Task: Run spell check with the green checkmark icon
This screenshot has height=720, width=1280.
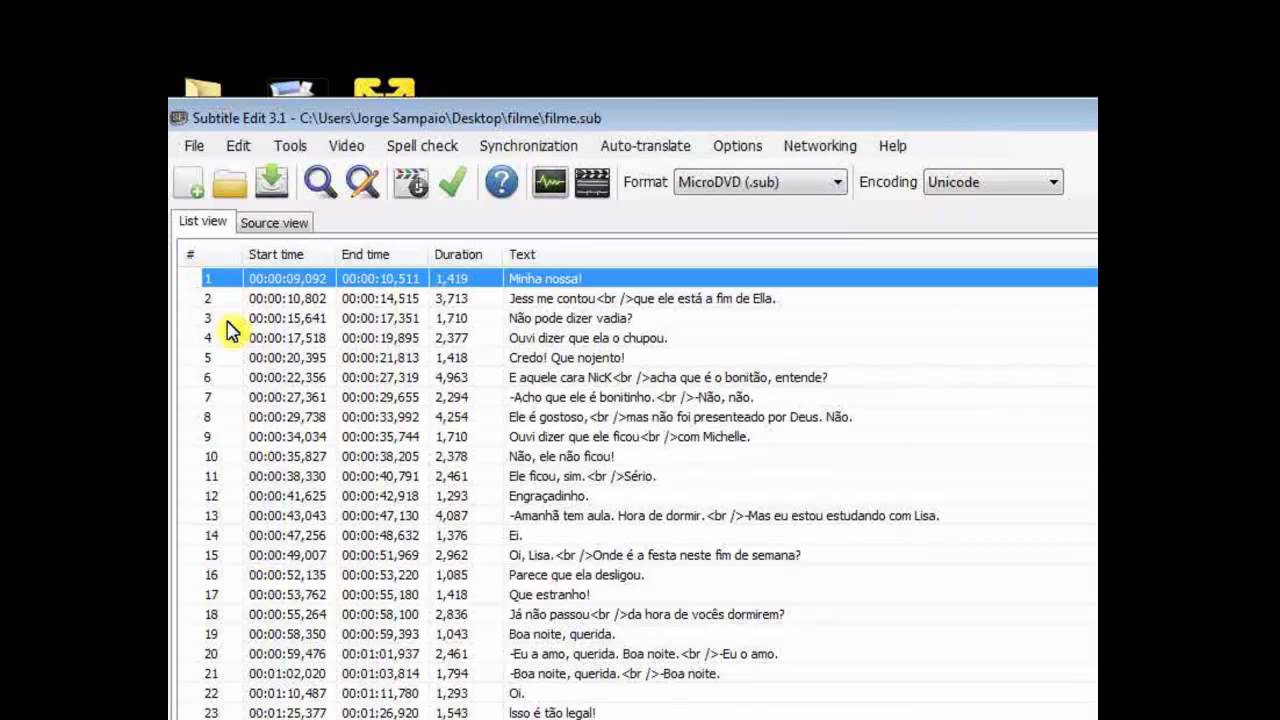Action: pyautogui.click(x=452, y=182)
